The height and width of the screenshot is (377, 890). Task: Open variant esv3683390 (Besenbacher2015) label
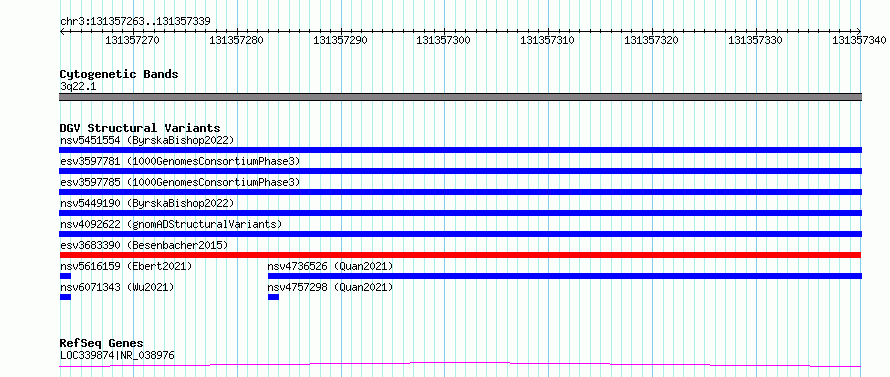click(144, 245)
